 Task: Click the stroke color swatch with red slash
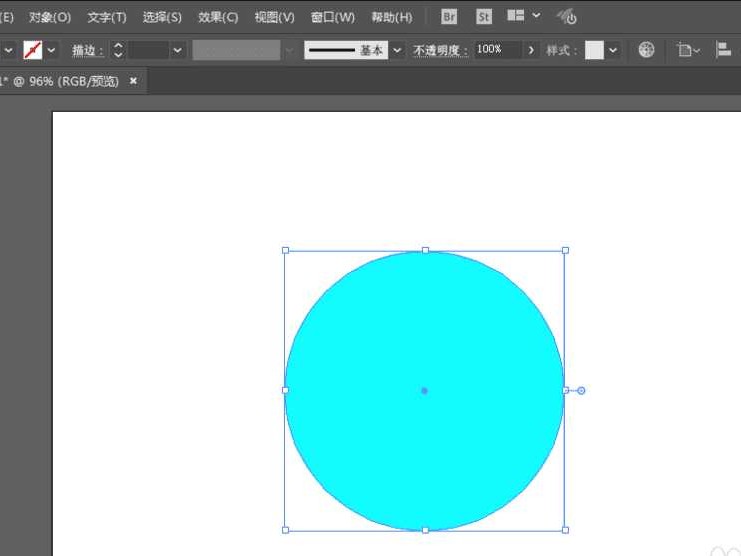[x=32, y=50]
